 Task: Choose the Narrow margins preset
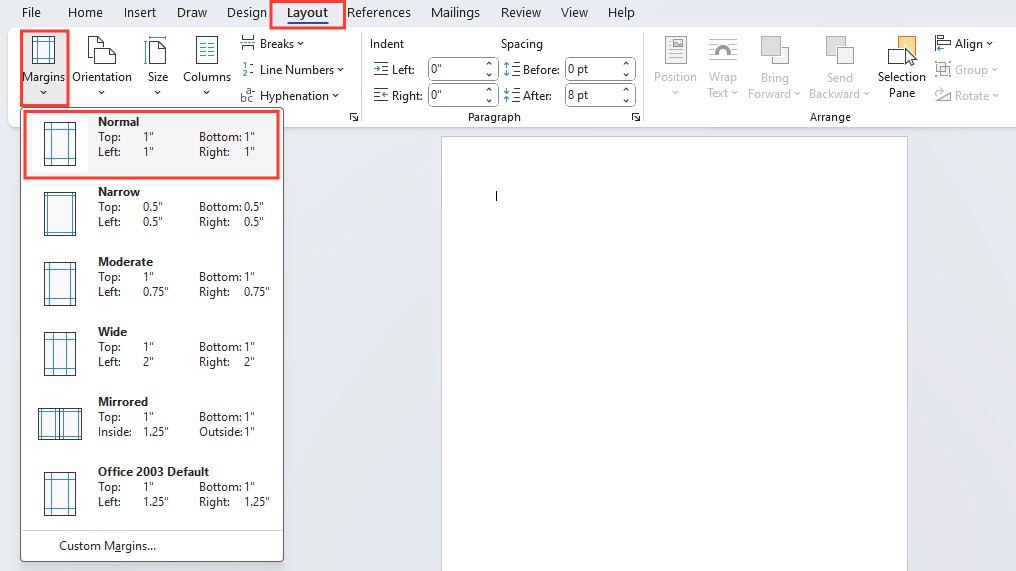click(152, 214)
